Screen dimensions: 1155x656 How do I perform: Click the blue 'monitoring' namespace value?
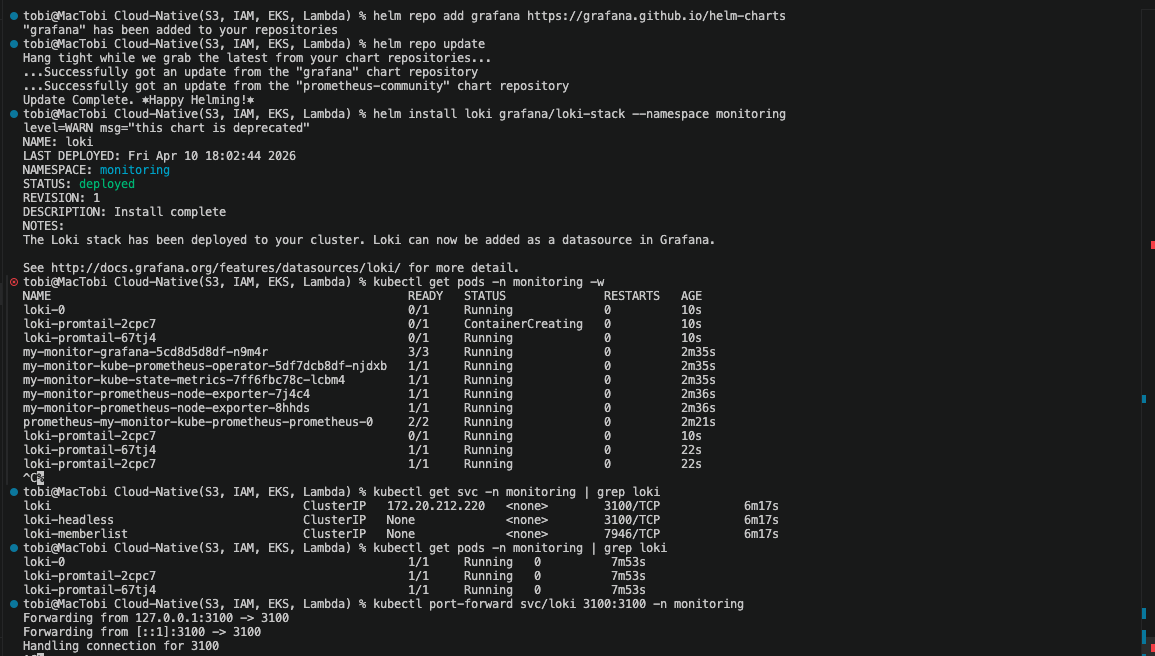pos(134,170)
